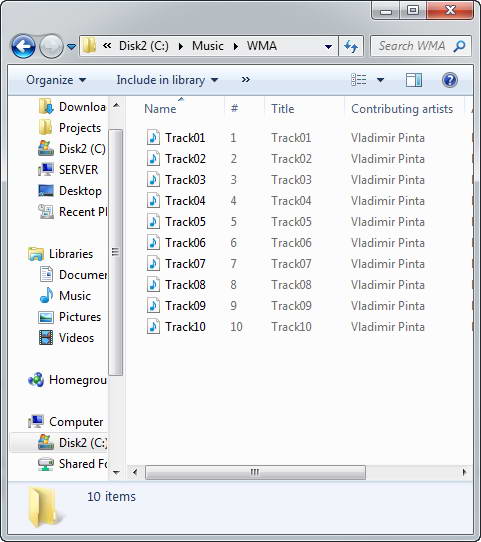The width and height of the screenshot is (481, 542).
Task: Sort by the Name column
Action: tap(160, 109)
